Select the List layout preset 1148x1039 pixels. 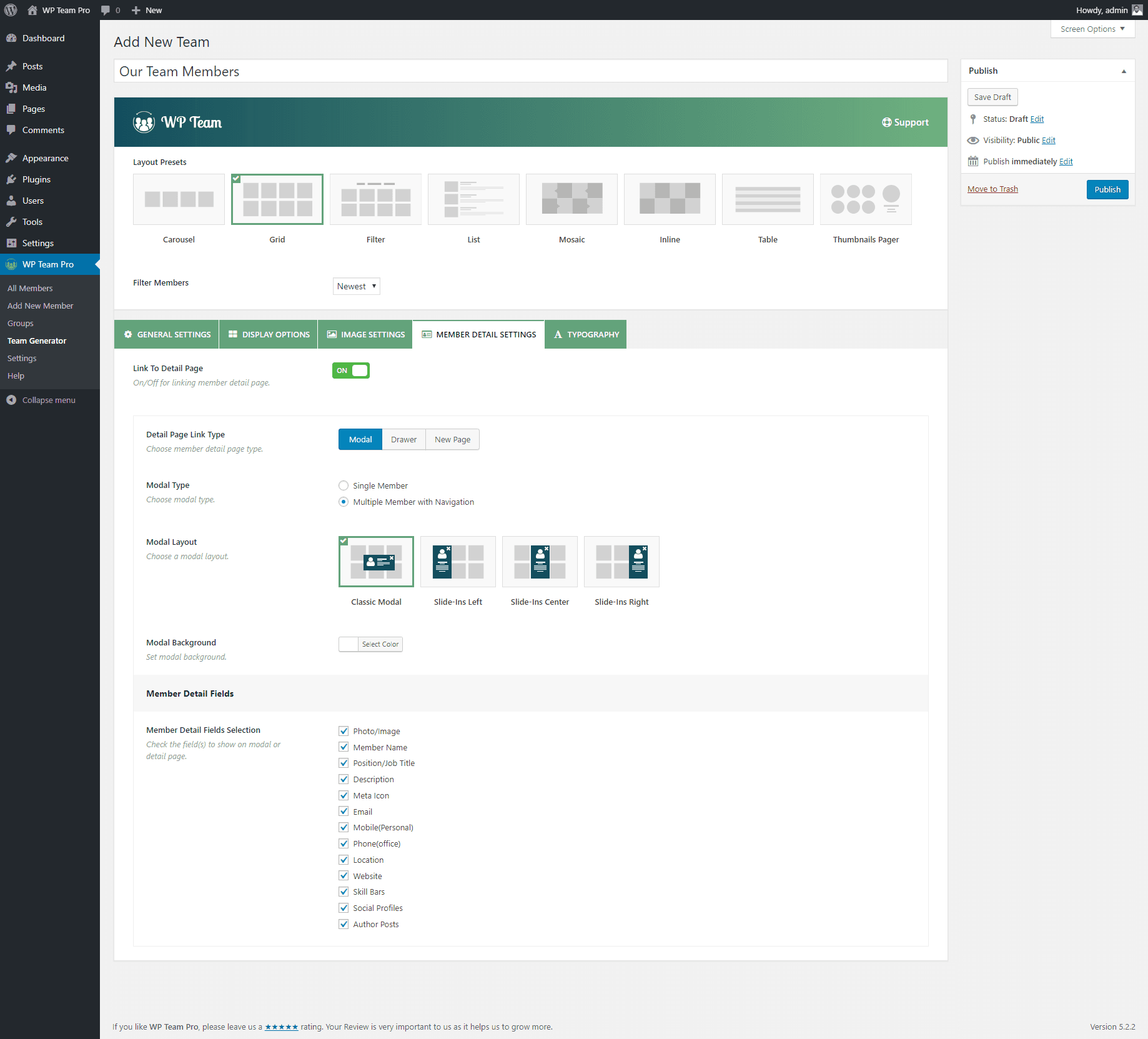point(473,199)
